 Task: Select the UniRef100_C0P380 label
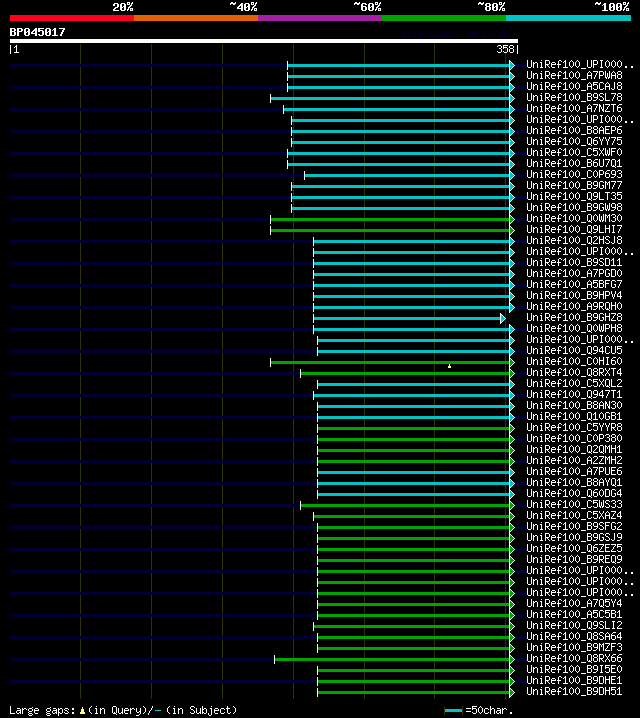(x=574, y=438)
